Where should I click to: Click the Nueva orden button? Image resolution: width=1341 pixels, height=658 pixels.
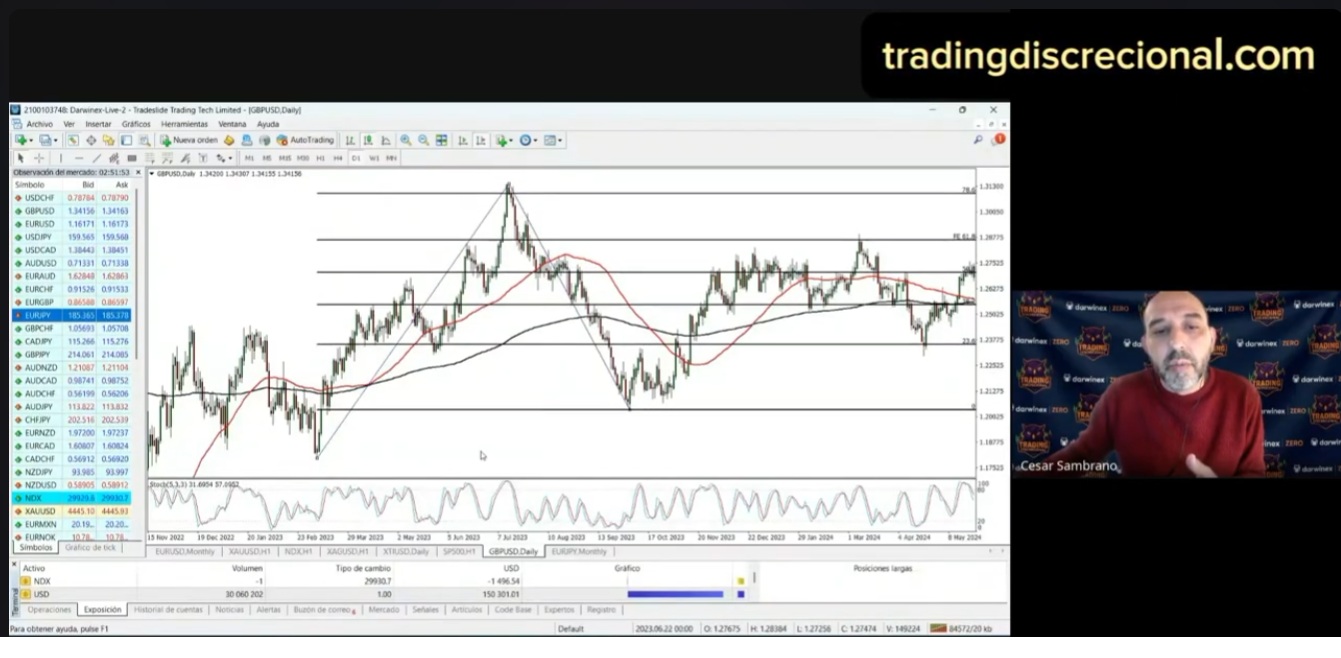click(188, 140)
